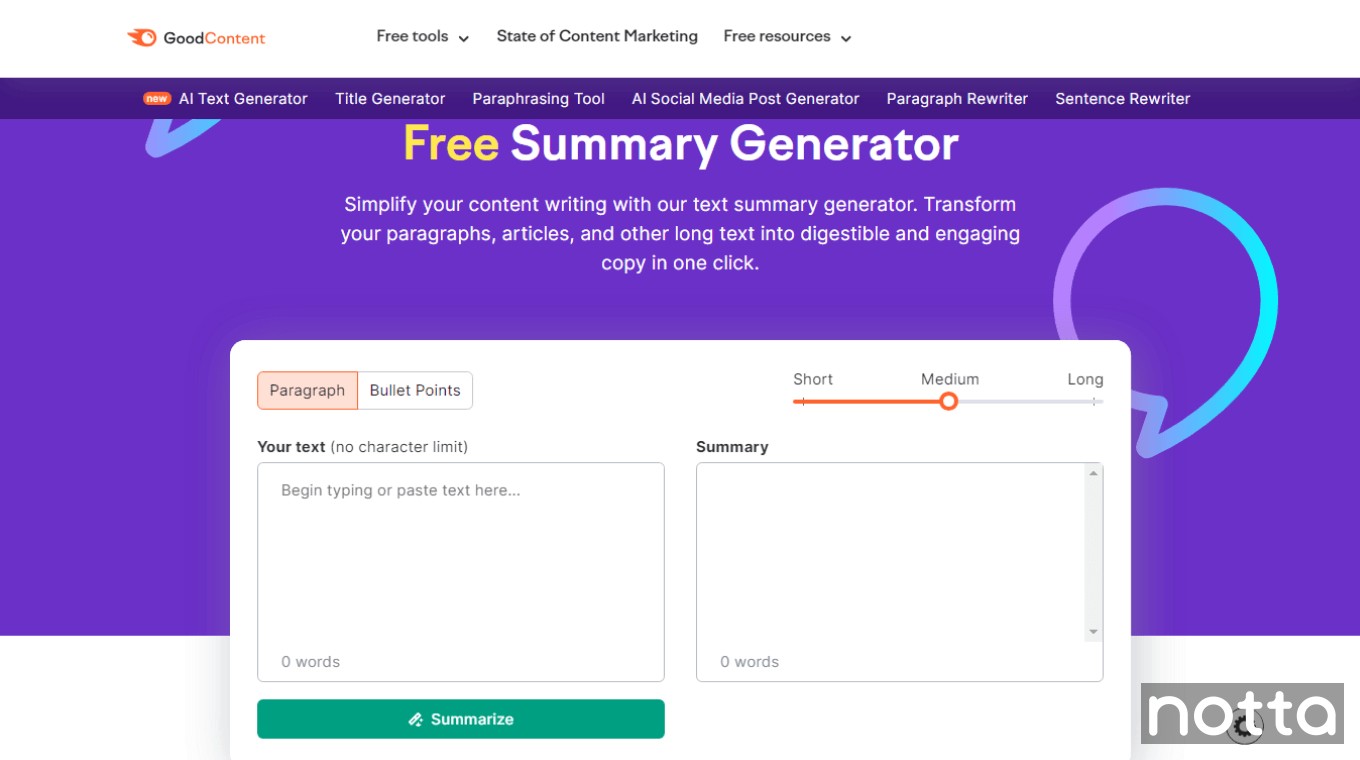The height and width of the screenshot is (760, 1360).
Task: Select the Paragraph summary format
Action: point(307,390)
